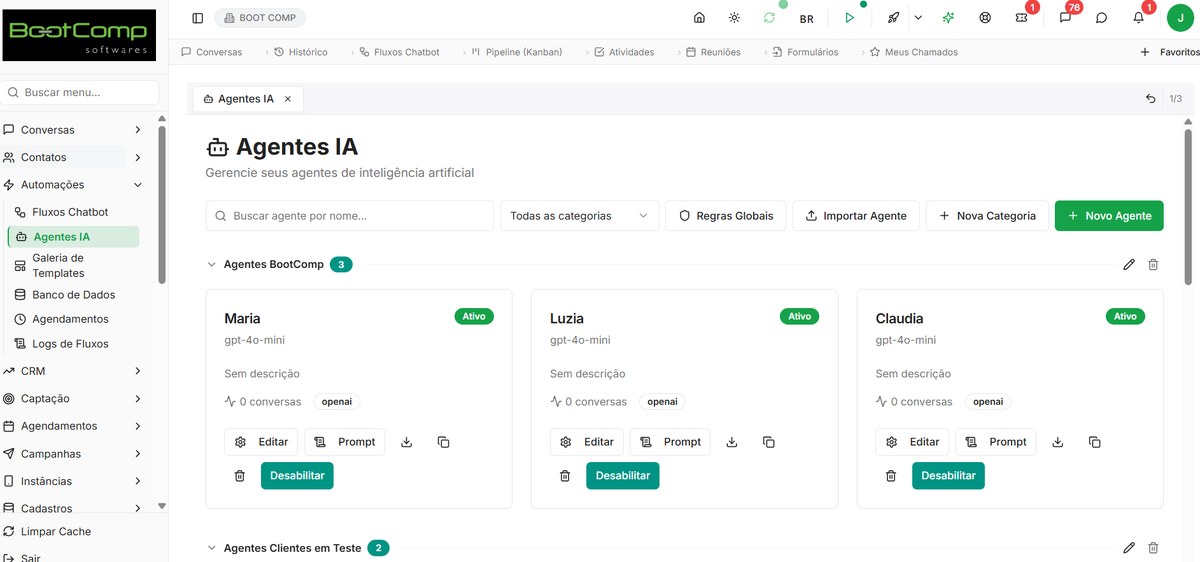
Task: Expand CRM in sidebar
Action: point(72,371)
